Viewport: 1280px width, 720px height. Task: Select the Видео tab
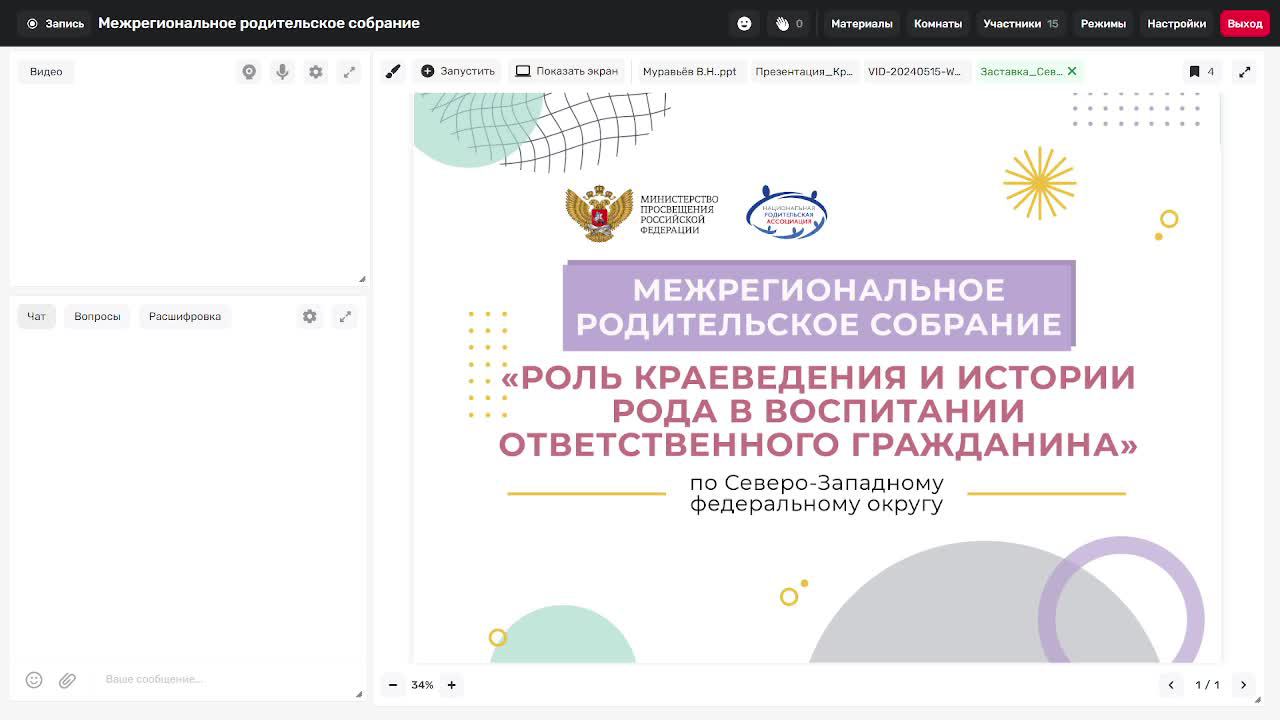tap(46, 72)
